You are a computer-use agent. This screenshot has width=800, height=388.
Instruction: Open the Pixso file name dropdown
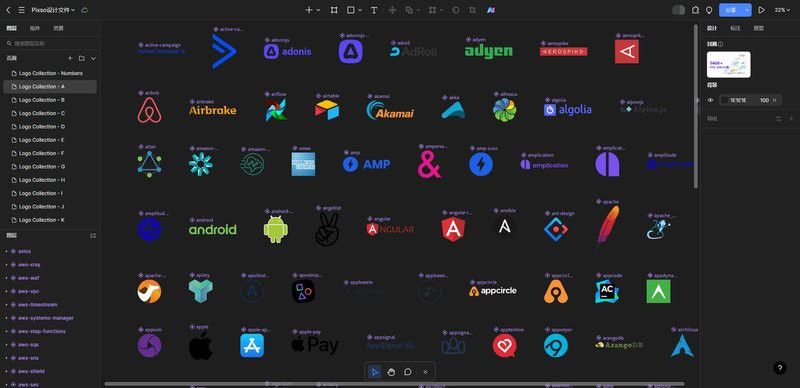[x=53, y=10]
